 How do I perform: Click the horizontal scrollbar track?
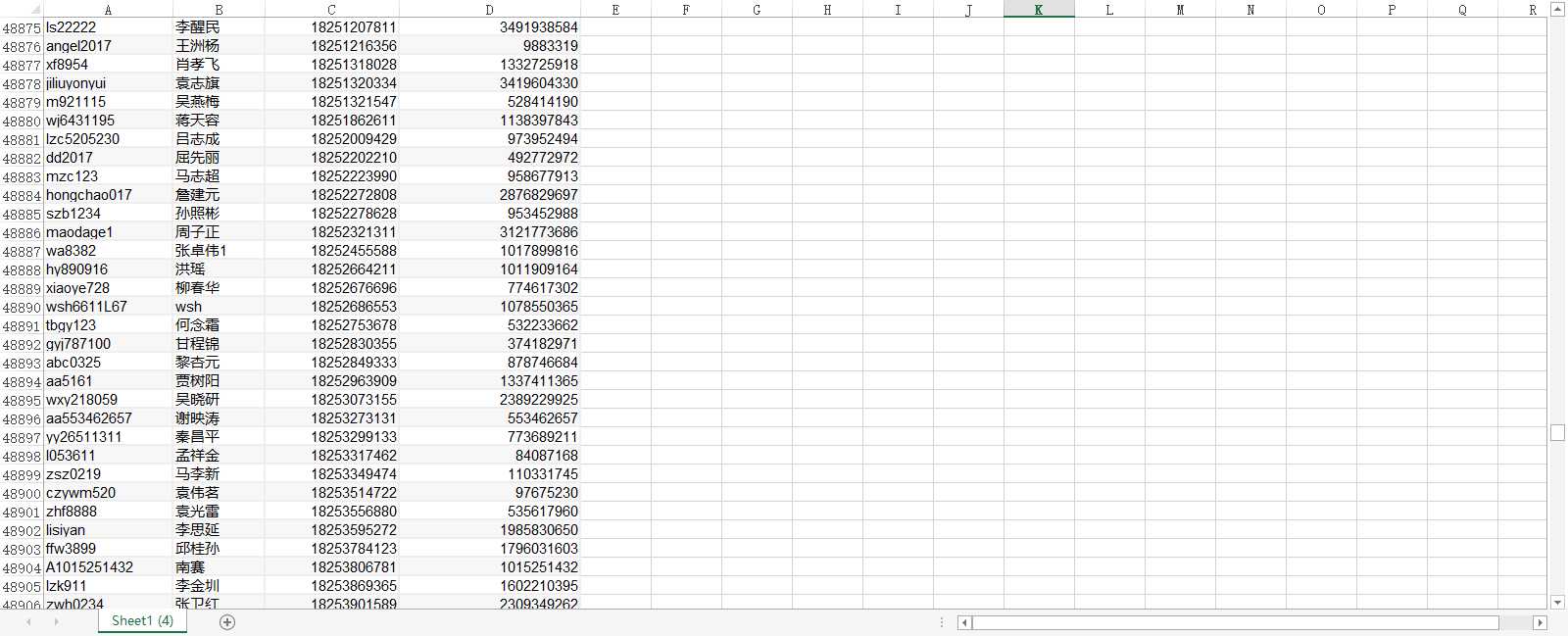pos(1515,622)
